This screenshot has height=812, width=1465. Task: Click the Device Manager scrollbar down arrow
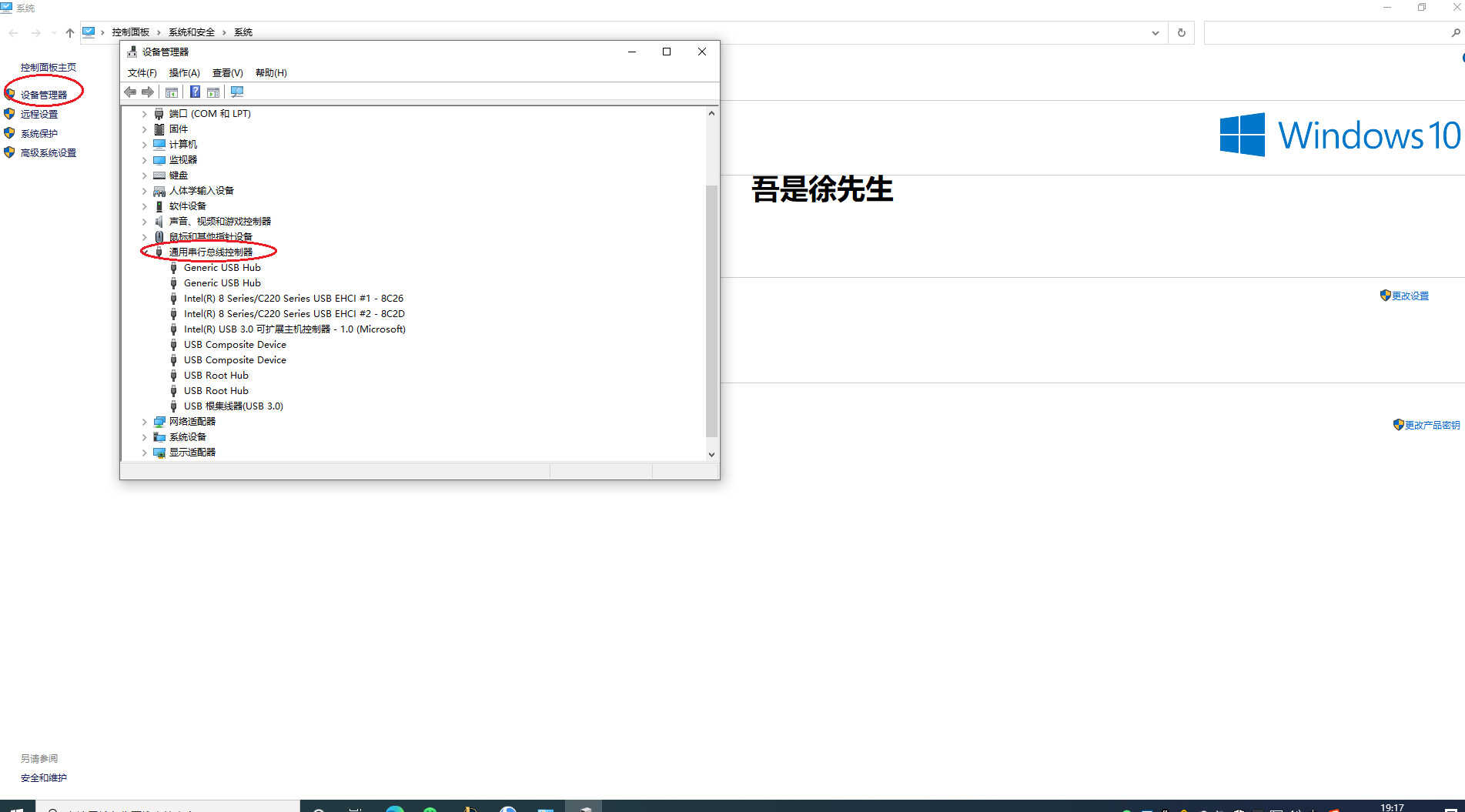point(711,454)
